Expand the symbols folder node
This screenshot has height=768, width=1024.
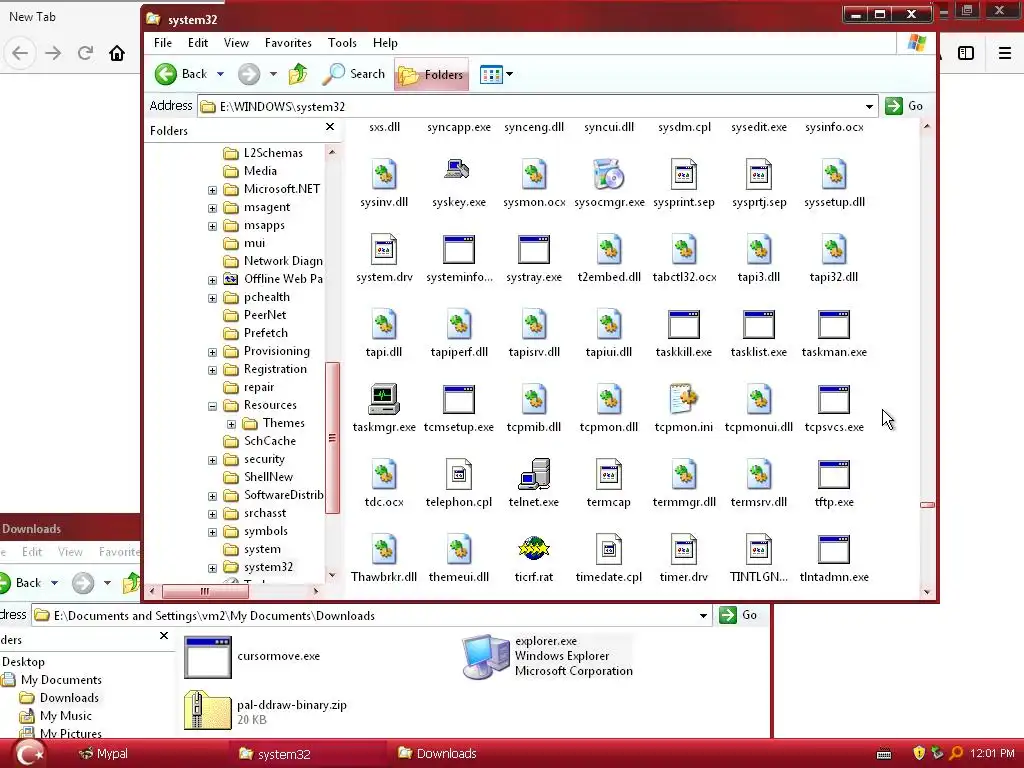click(212, 532)
